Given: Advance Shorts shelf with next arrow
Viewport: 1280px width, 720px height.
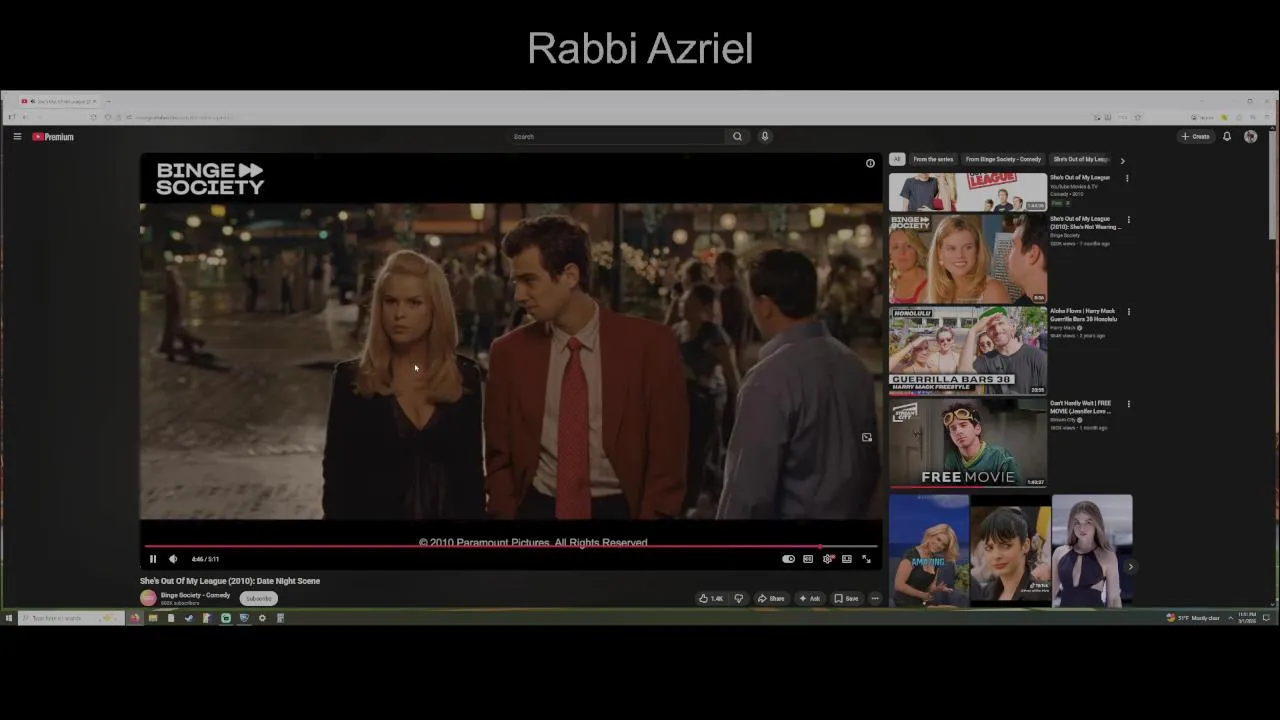Looking at the screenshot, I should [x=1131, y=567].
